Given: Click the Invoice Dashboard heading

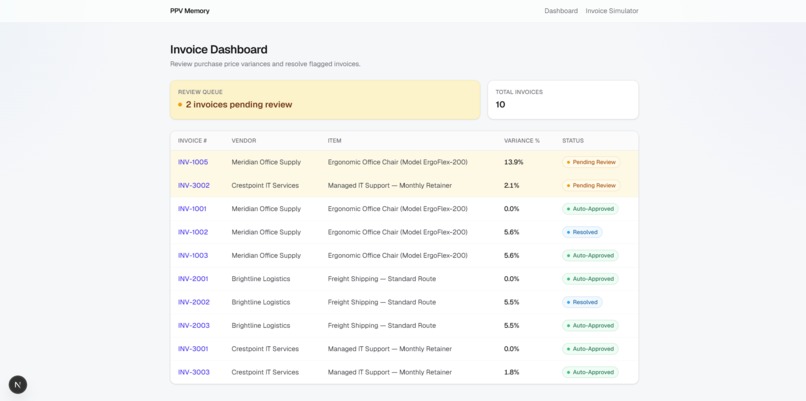Looking at the screenshot, I should pyautogui.click(x=219, y=49).
